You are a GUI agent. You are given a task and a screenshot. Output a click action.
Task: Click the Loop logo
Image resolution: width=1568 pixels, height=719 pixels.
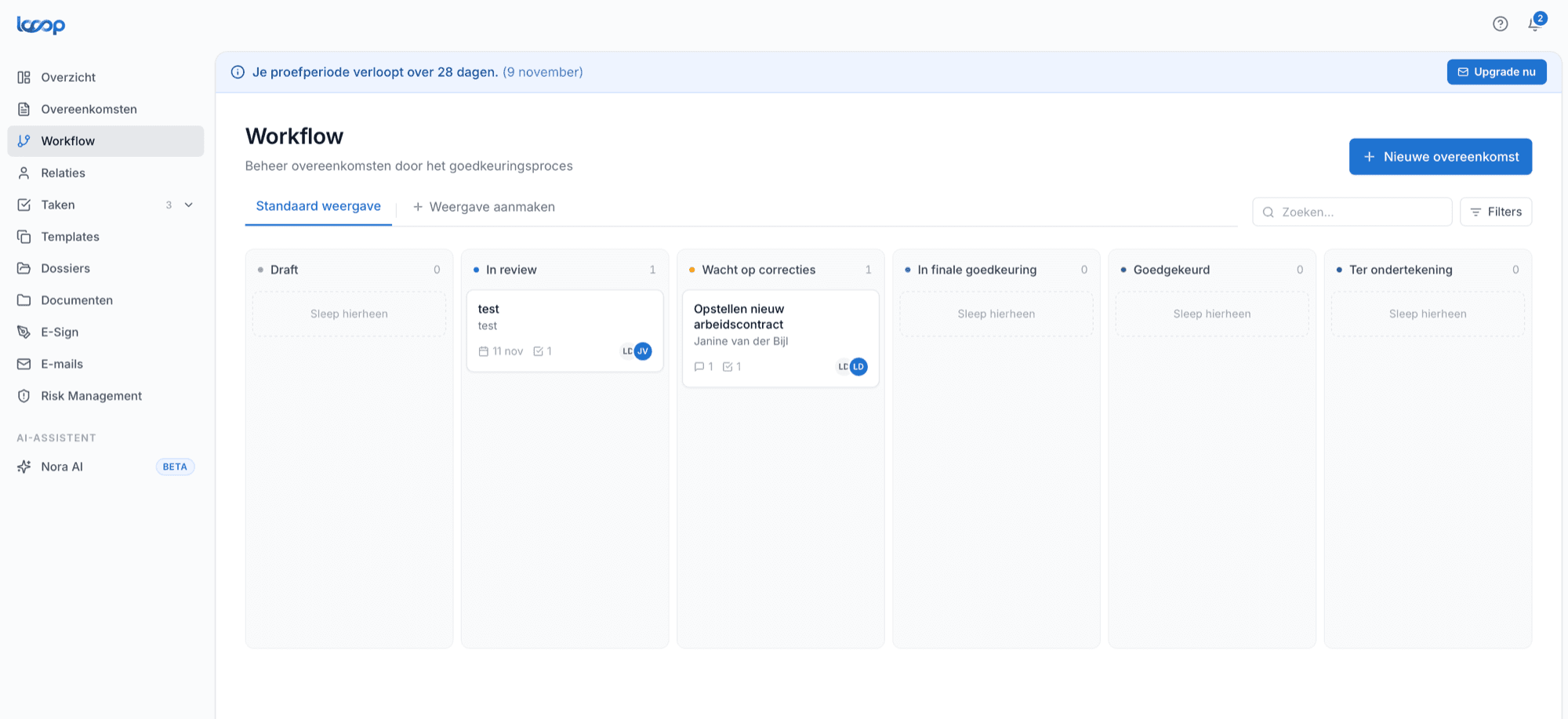click(41, 25)
